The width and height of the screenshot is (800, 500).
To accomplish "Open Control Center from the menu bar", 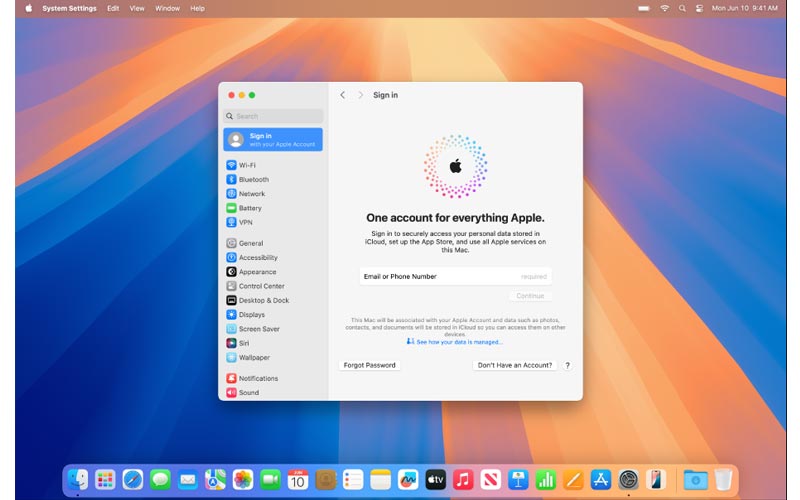I will point(699,8).
